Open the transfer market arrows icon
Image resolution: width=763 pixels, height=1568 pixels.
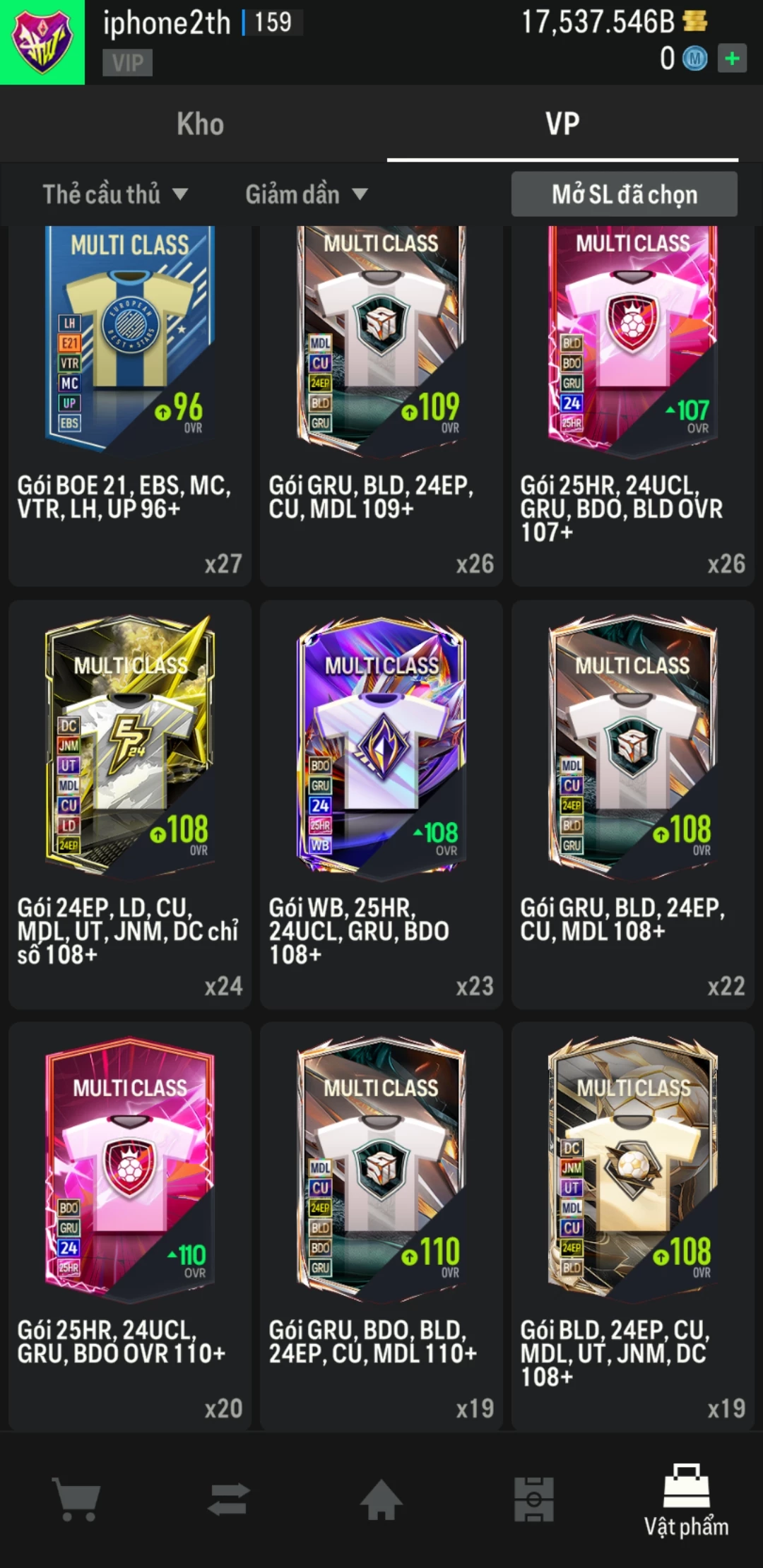coord(229,1499)
